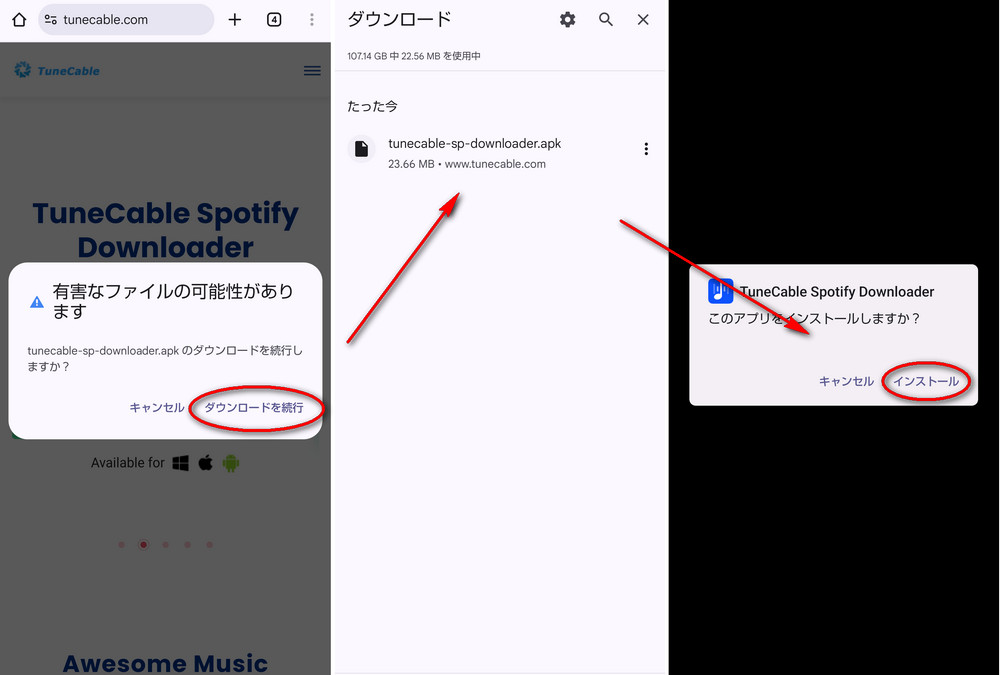
Task: Click the warning triangle icon in dialog
Action: [37, 302]
